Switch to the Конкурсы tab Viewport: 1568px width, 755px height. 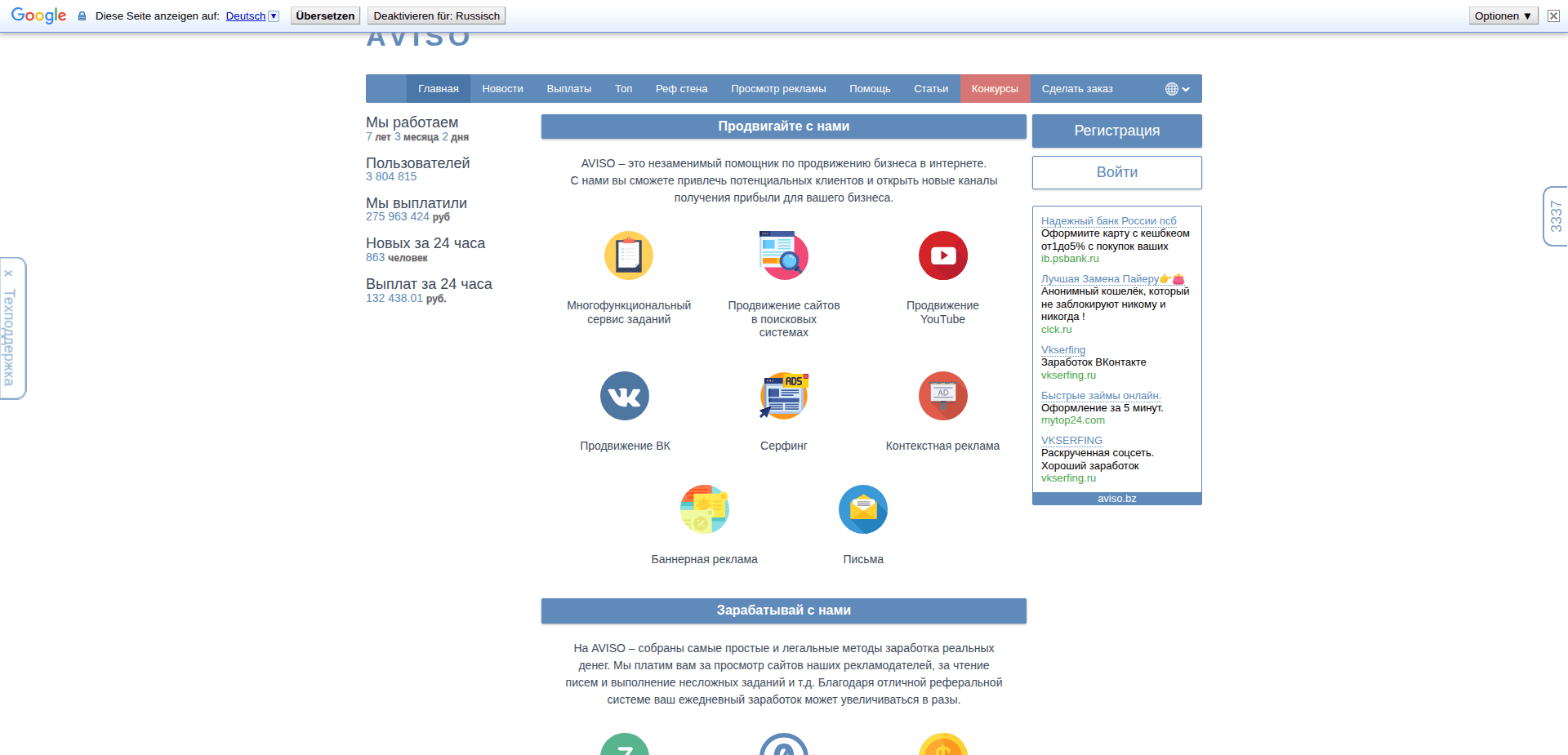(995, 88)
